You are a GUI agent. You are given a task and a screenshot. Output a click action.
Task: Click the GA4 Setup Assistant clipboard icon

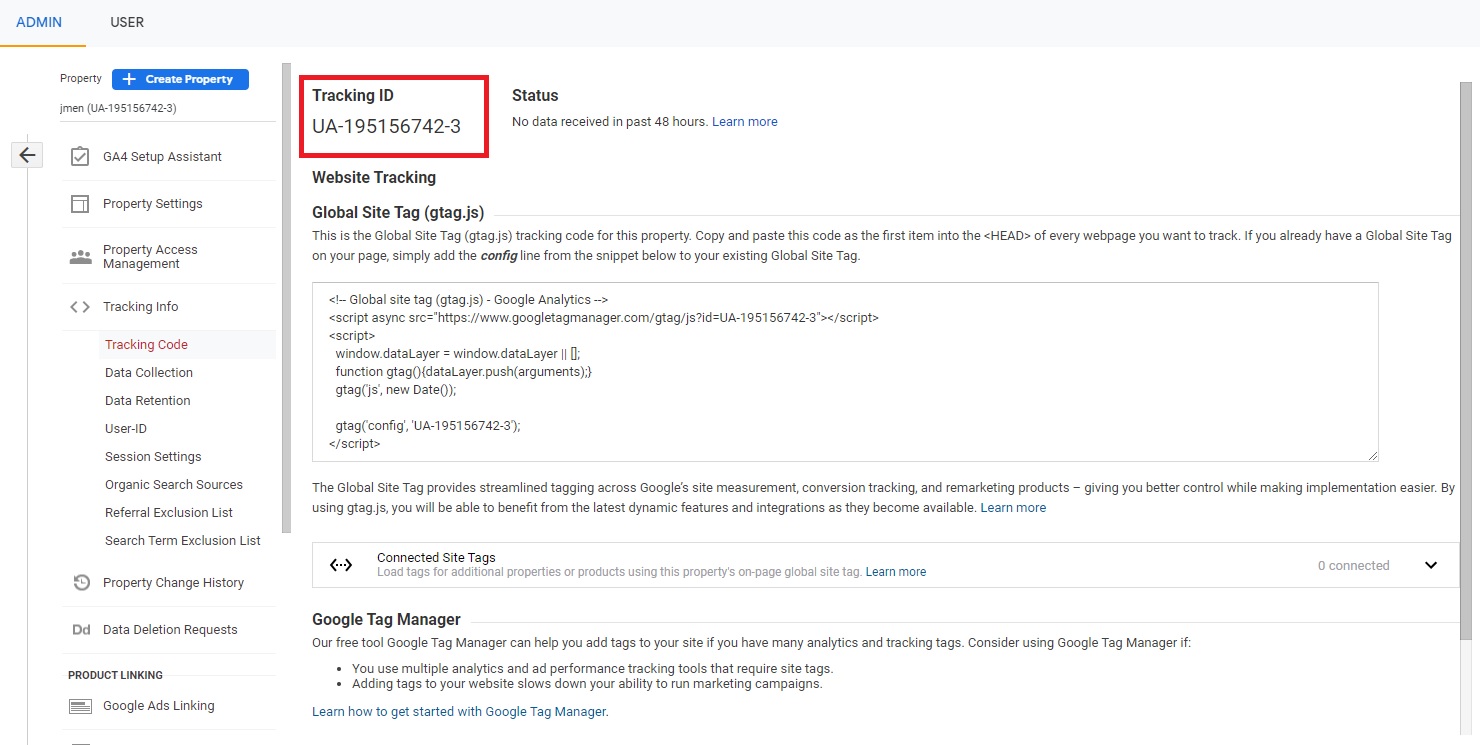(x=80, y=157)
